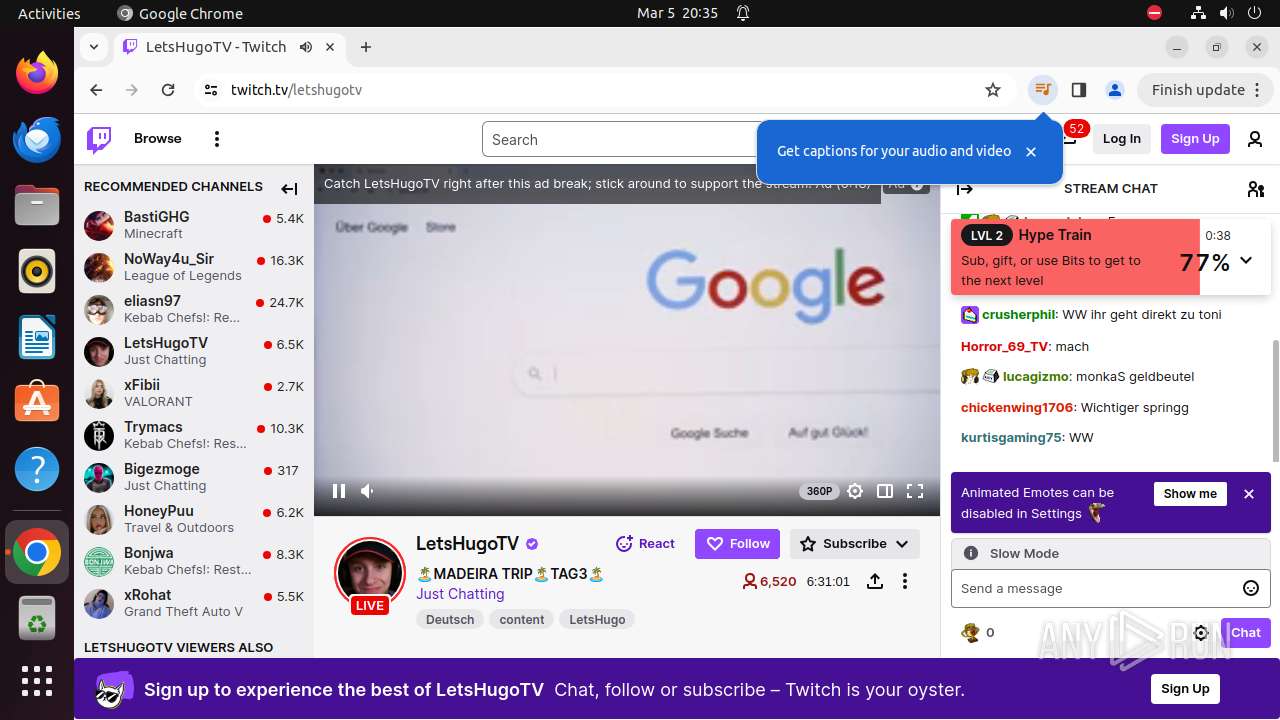Collapse the Recommended Channels sidebar

click(x=289, y=188)
